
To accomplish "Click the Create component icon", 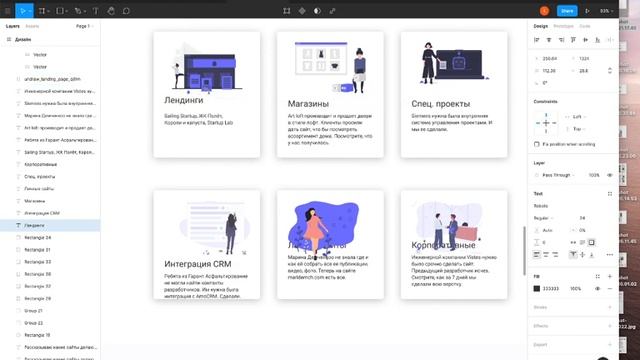I will tap(302, 11).
